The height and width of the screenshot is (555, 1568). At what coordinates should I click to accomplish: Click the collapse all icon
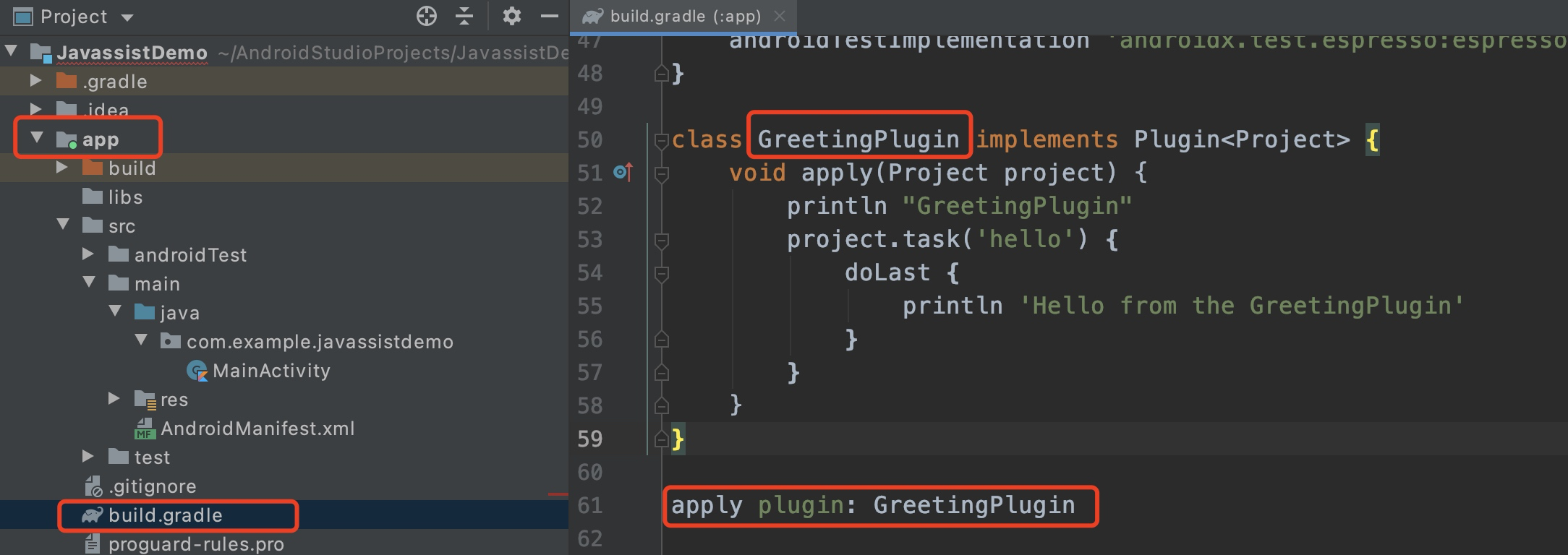(x=464, y=16)
